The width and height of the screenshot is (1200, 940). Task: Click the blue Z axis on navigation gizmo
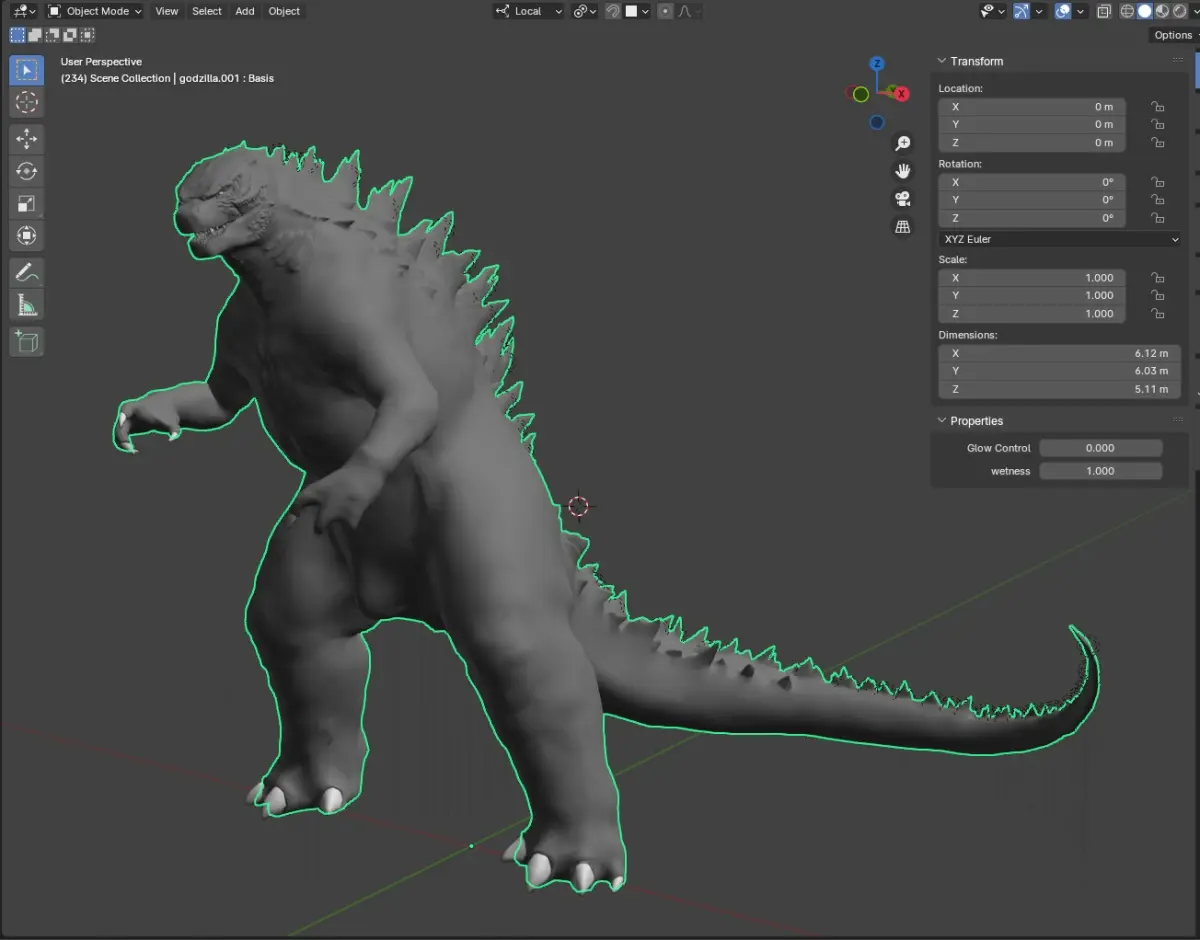877,64
